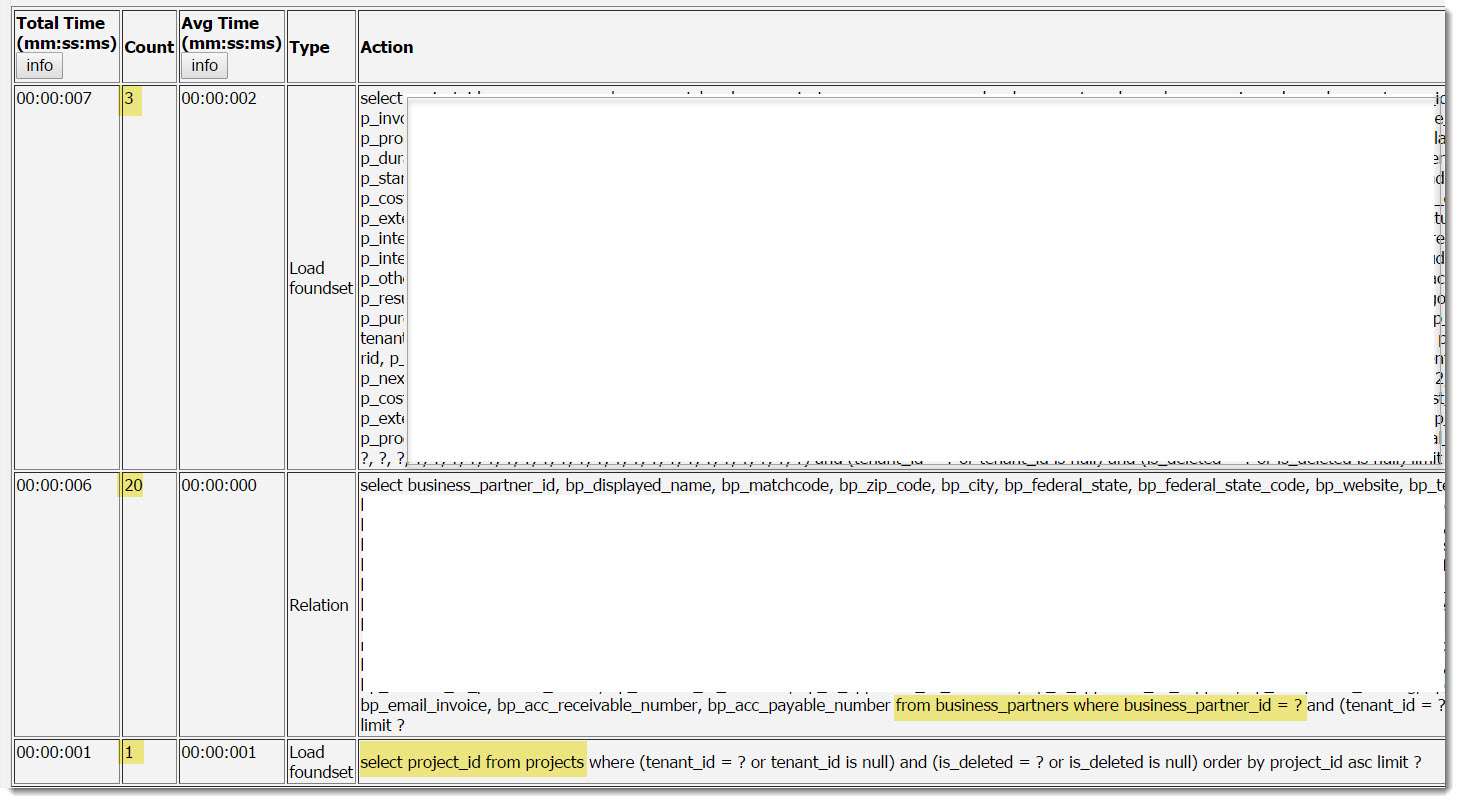Click highlighted 'select project_id from projects' text
The image size is (1460, 803).
point(472,762)
